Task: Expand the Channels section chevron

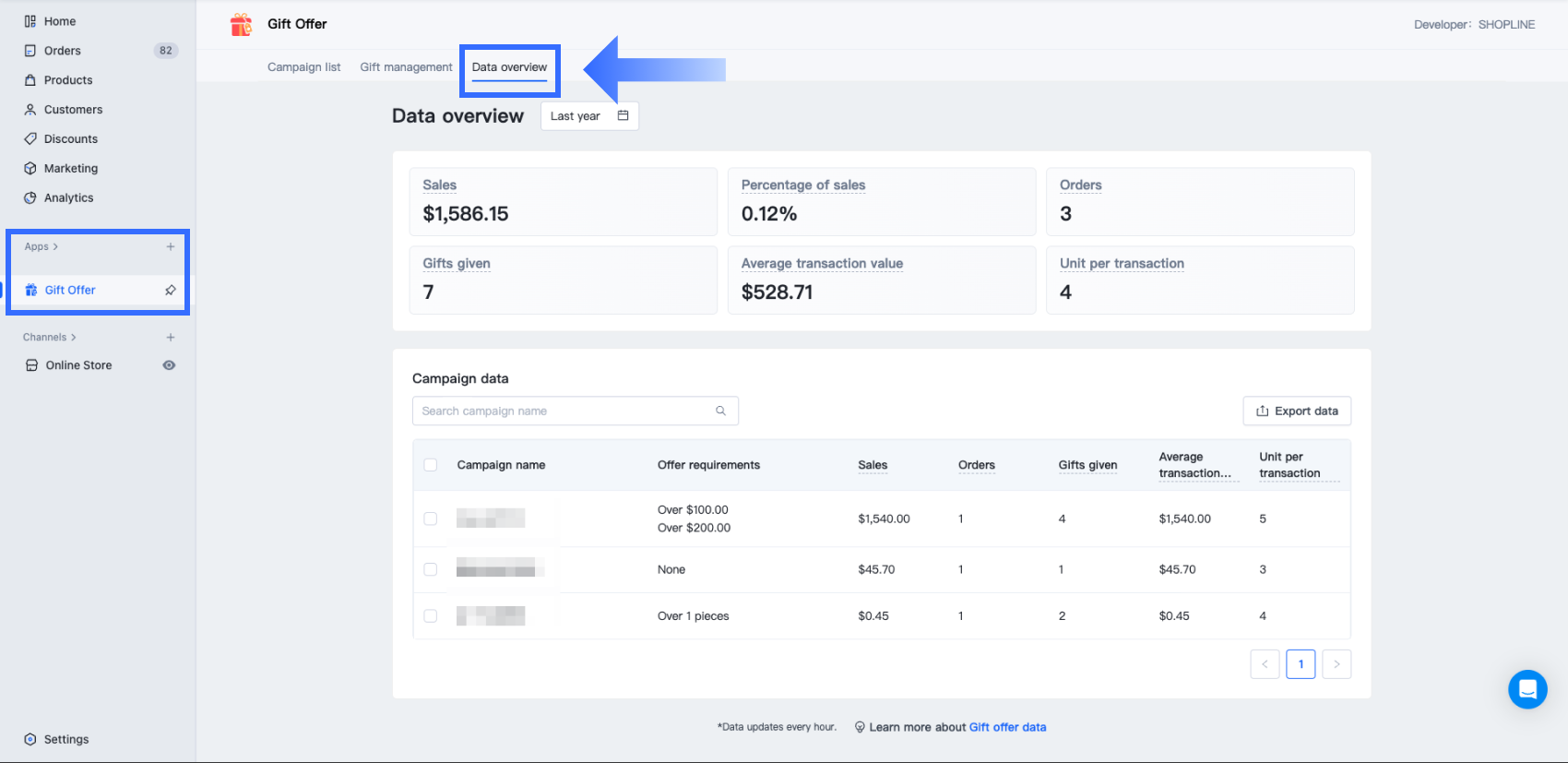Action: [x=74, y=337]
